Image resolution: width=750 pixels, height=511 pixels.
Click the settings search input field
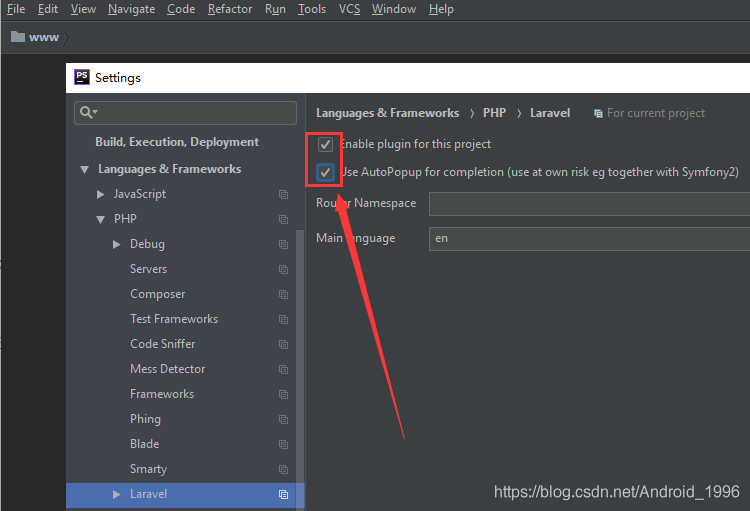pos(186,112)
